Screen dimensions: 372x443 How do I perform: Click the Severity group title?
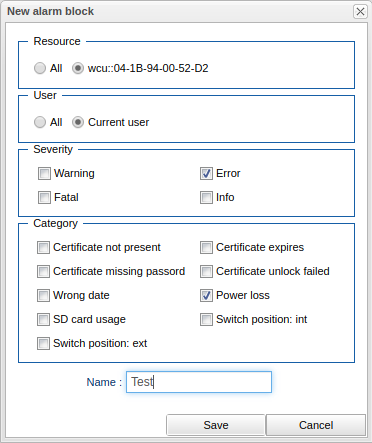(53, 149)
